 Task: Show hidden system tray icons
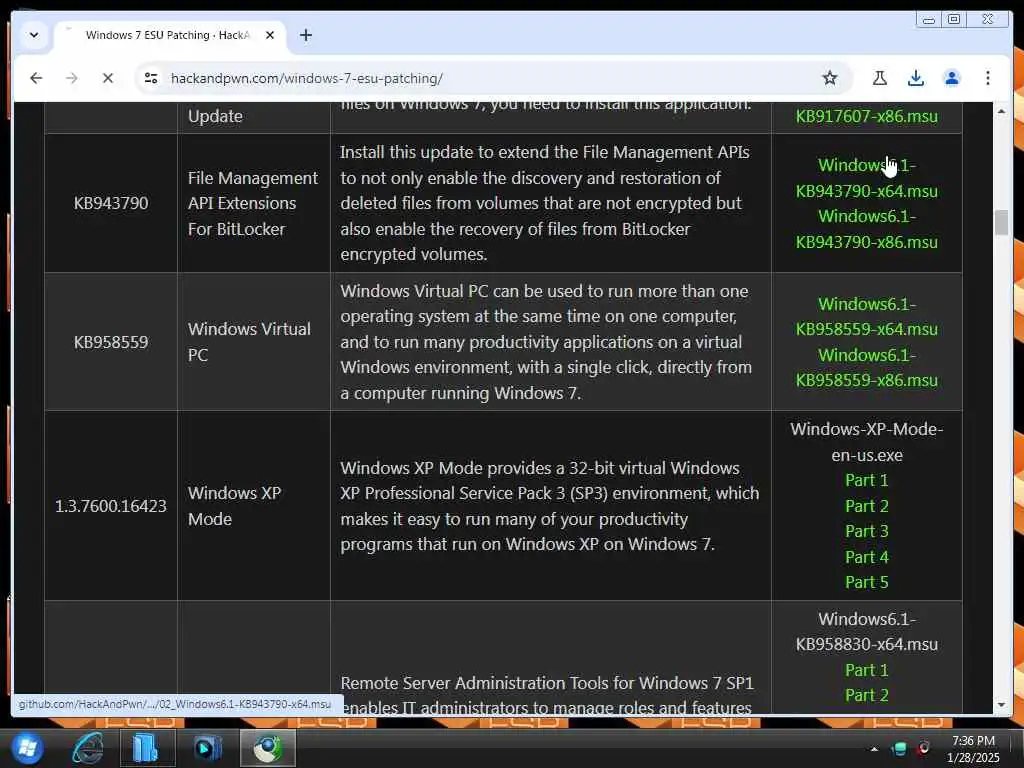(x=874, y=749)
